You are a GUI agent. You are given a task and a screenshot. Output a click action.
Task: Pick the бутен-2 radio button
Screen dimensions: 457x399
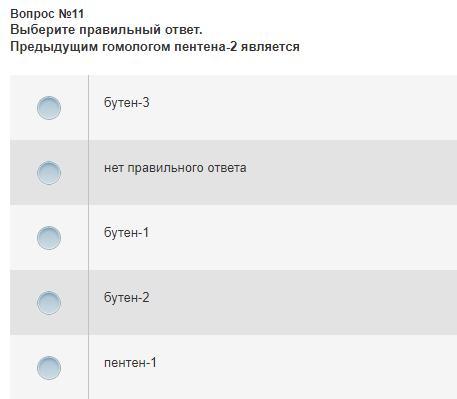49,303
